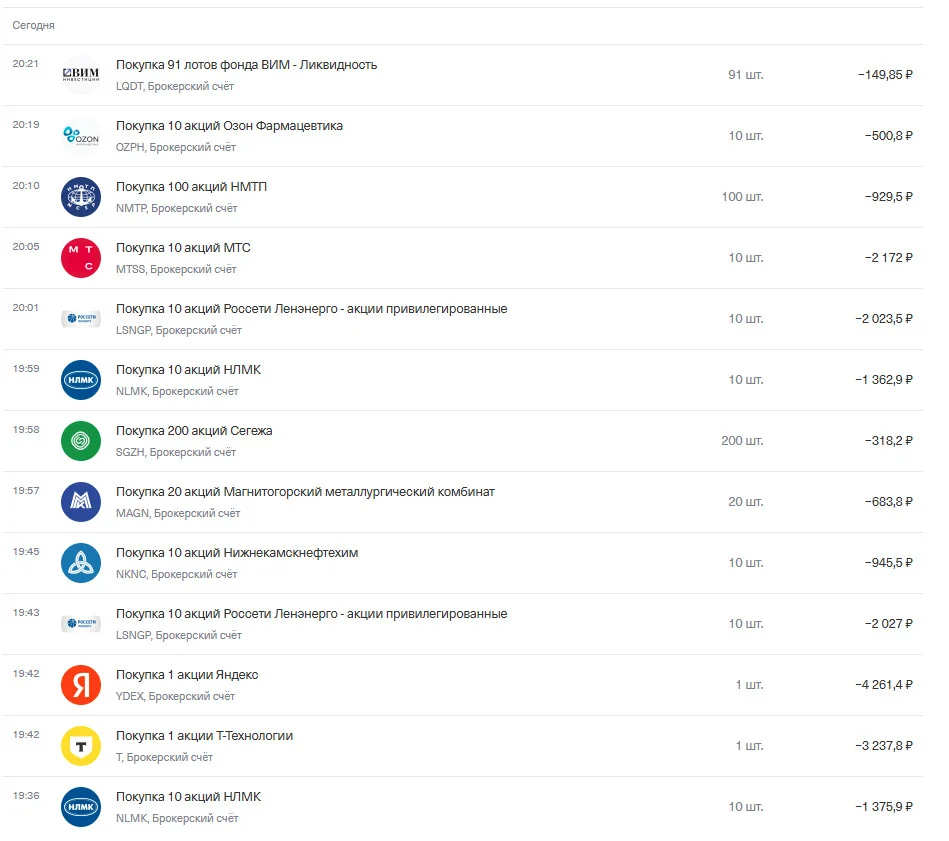Open 'Покупка 1 акции Яндекс' entry
The width and height of the screenshot is (949, 841).
[x=187, y=675]
